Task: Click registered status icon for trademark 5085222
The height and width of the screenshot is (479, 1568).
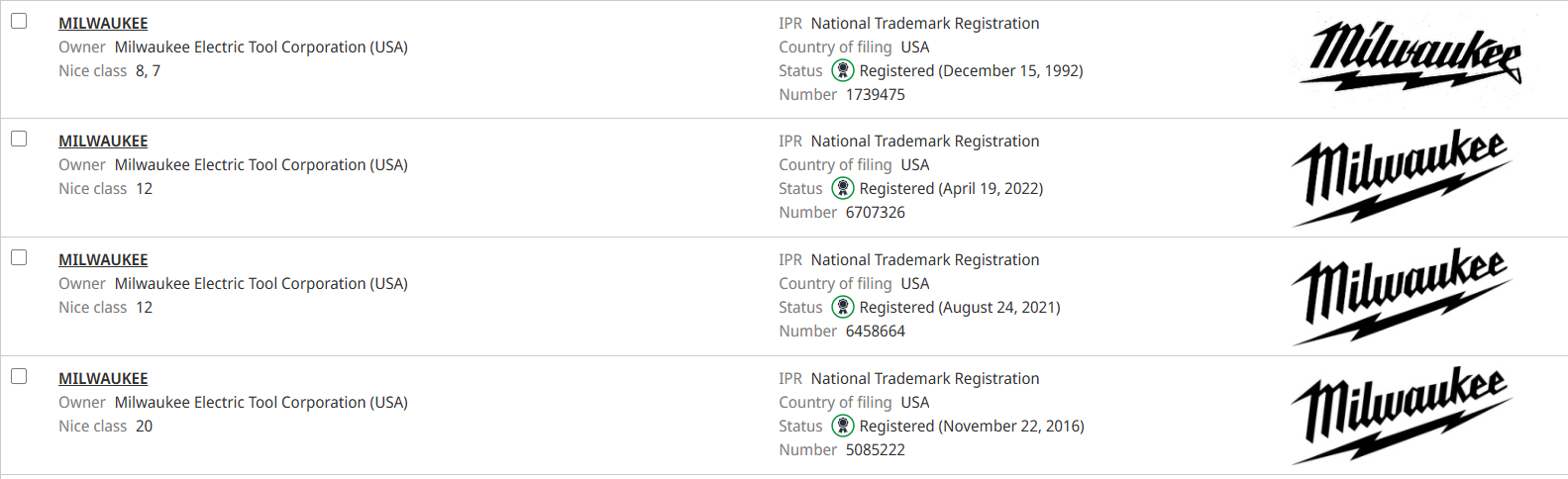Action: (x=842, y=426)
